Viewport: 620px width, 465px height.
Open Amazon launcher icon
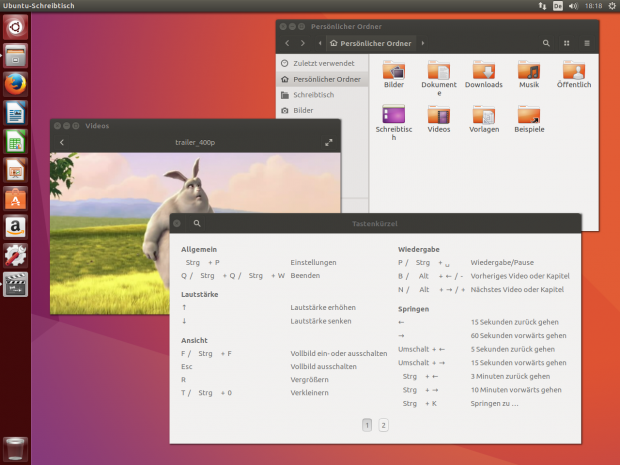click(15, 227)
